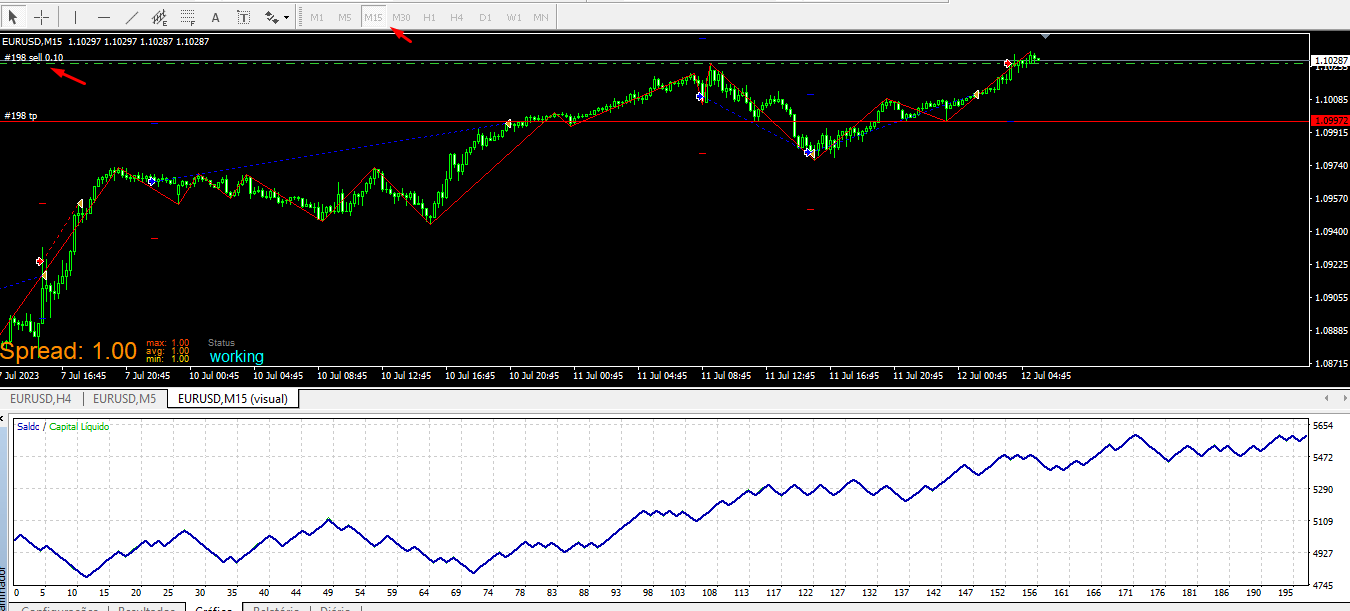
Task: Switch chart to H1 timeframe
Action: coord(429,17)
